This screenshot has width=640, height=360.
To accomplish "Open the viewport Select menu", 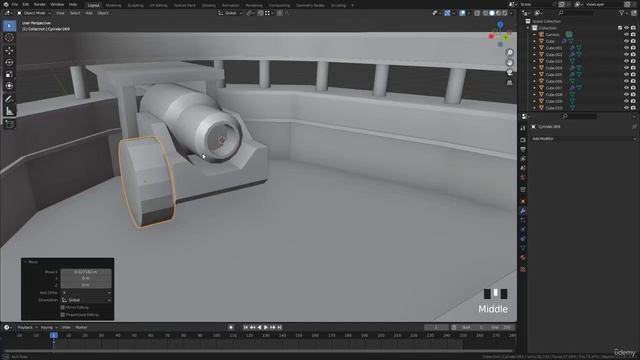I will click(75, 13).
